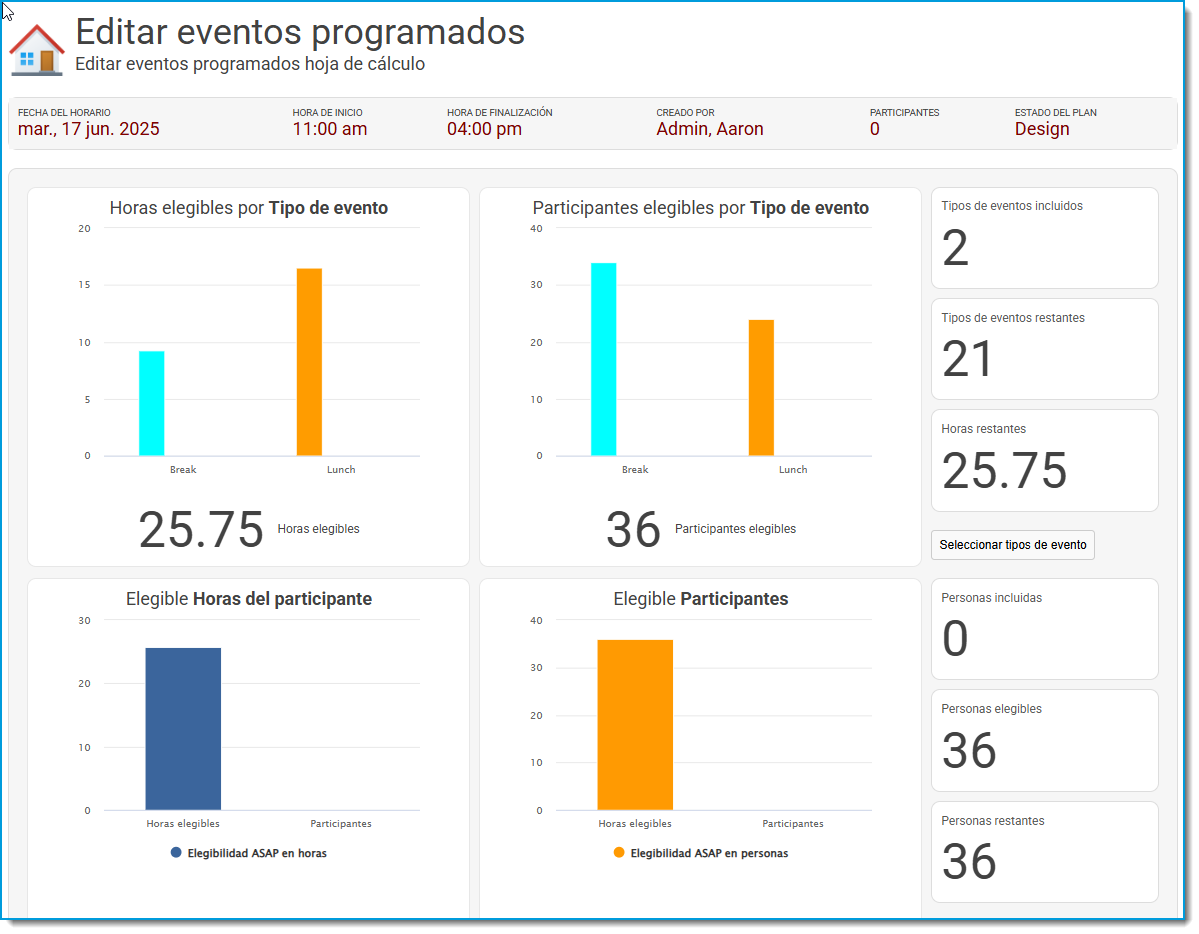Click end time 04:00 pm
The image size is (1199, 934).
[484, 129]
